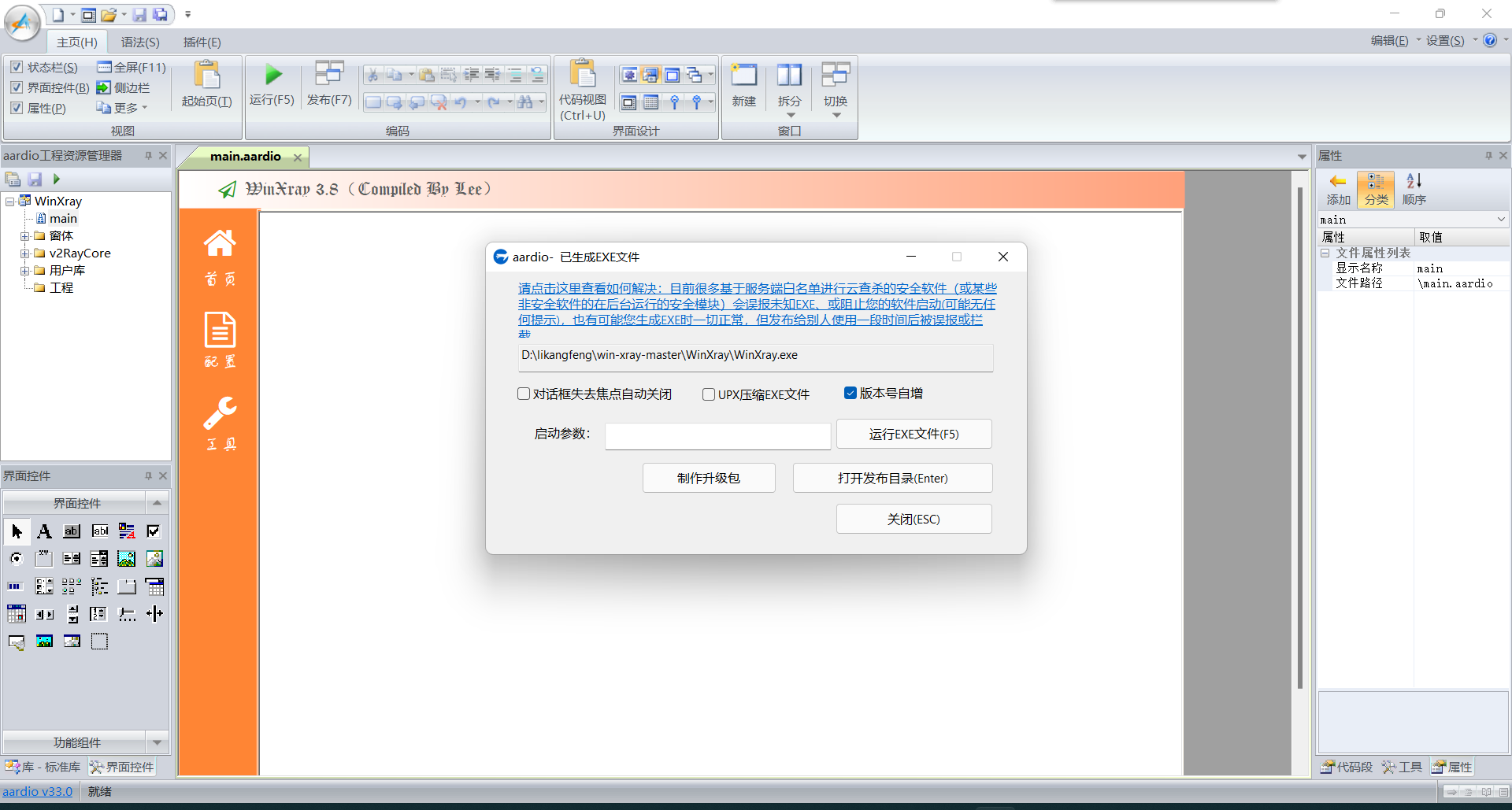Viewport: 1512px width, 810px height.
Task: Click the Redo arrow icon in 编码 group
Action: (494, 102)
